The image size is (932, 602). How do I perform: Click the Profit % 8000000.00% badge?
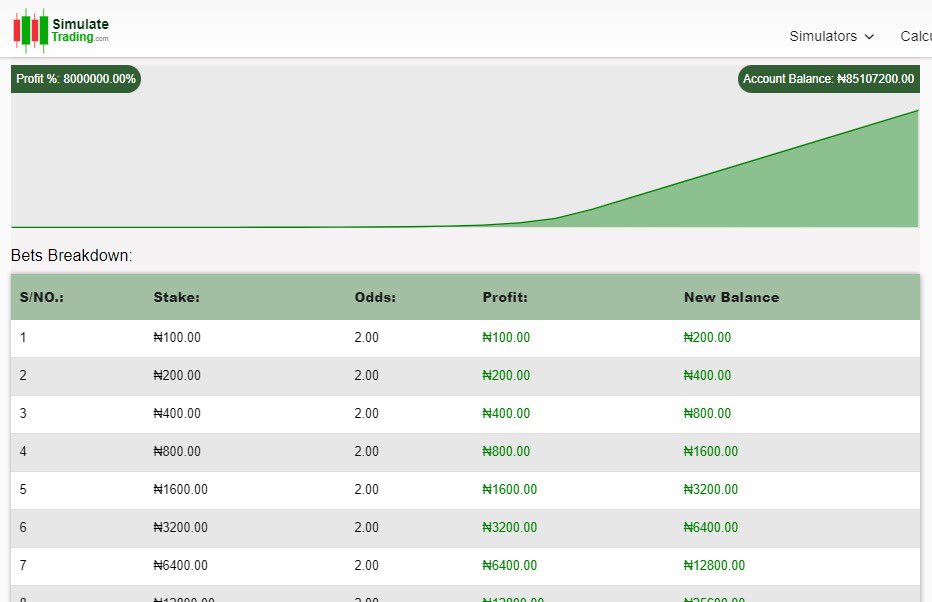[75, 79]
